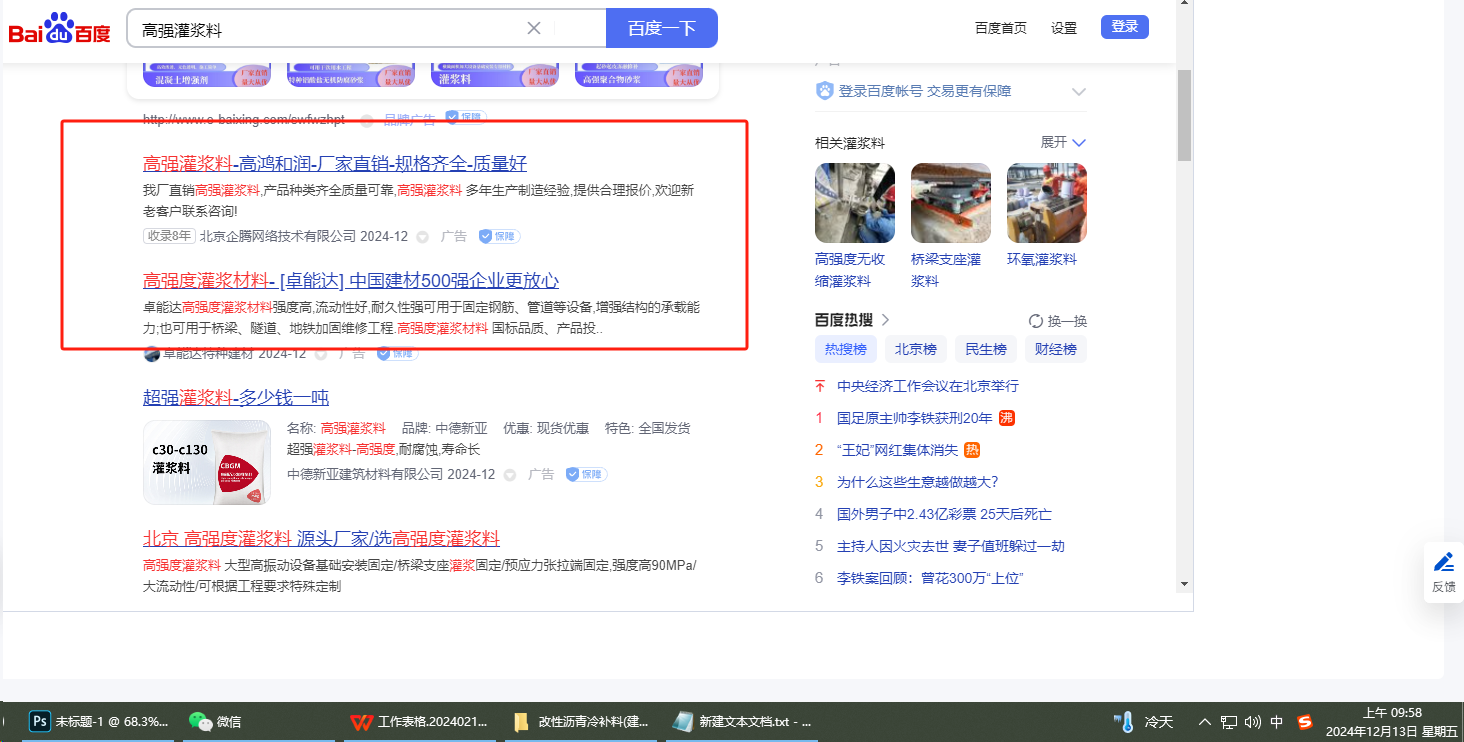Show hidden tray icons chevron

tap(1204, 722)
